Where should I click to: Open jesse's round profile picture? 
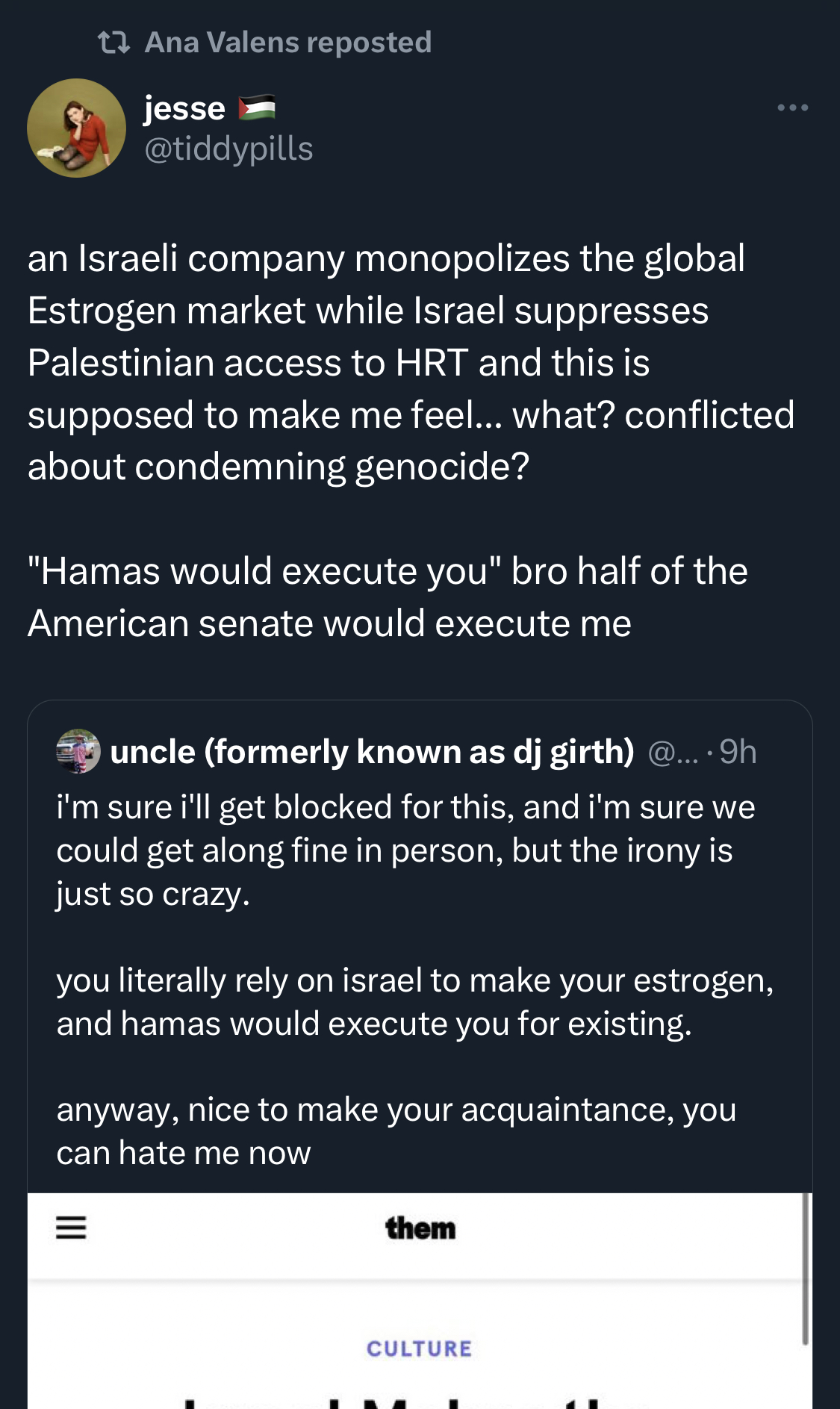(76, 128)
